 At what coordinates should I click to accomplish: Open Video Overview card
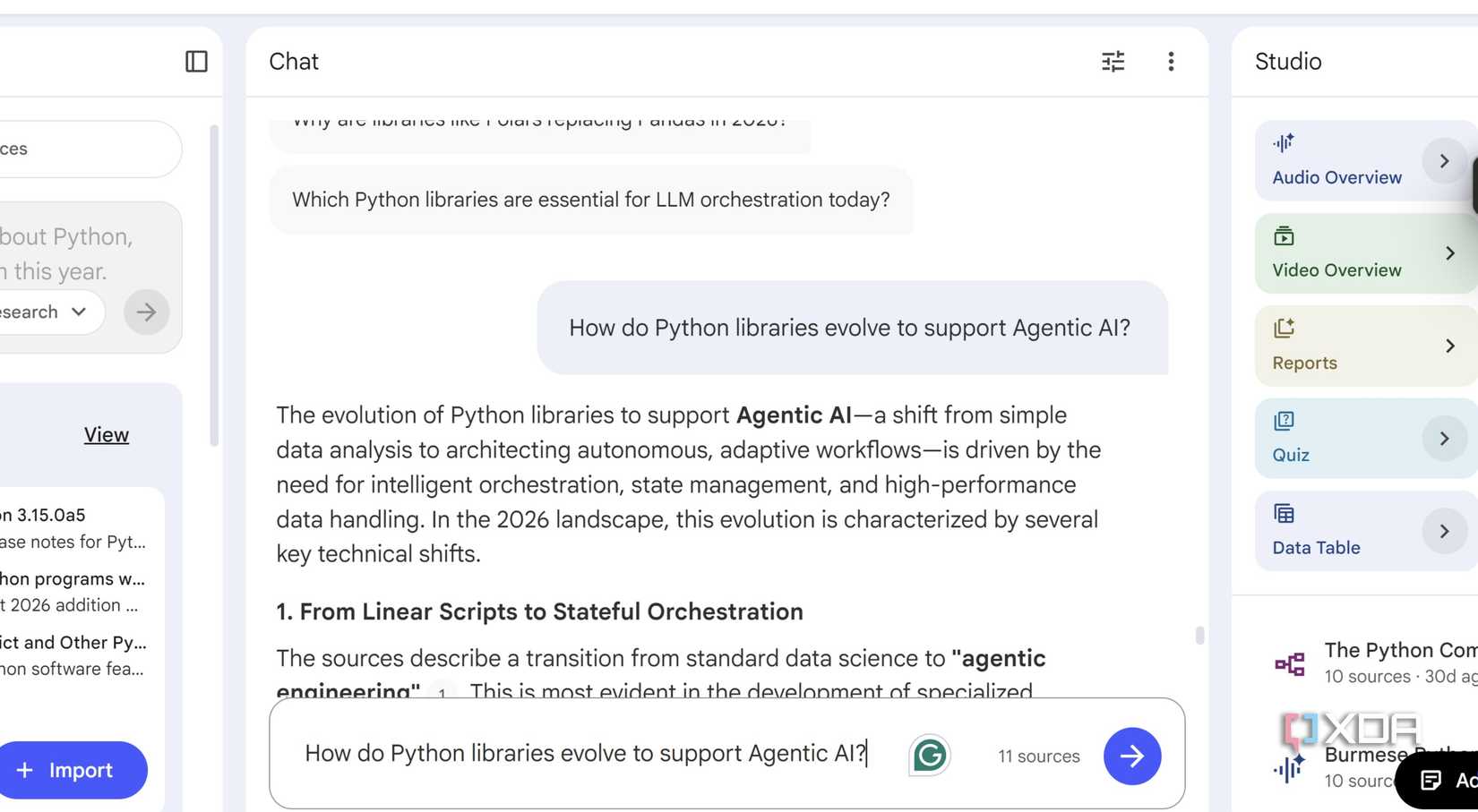click(1367, 253)
